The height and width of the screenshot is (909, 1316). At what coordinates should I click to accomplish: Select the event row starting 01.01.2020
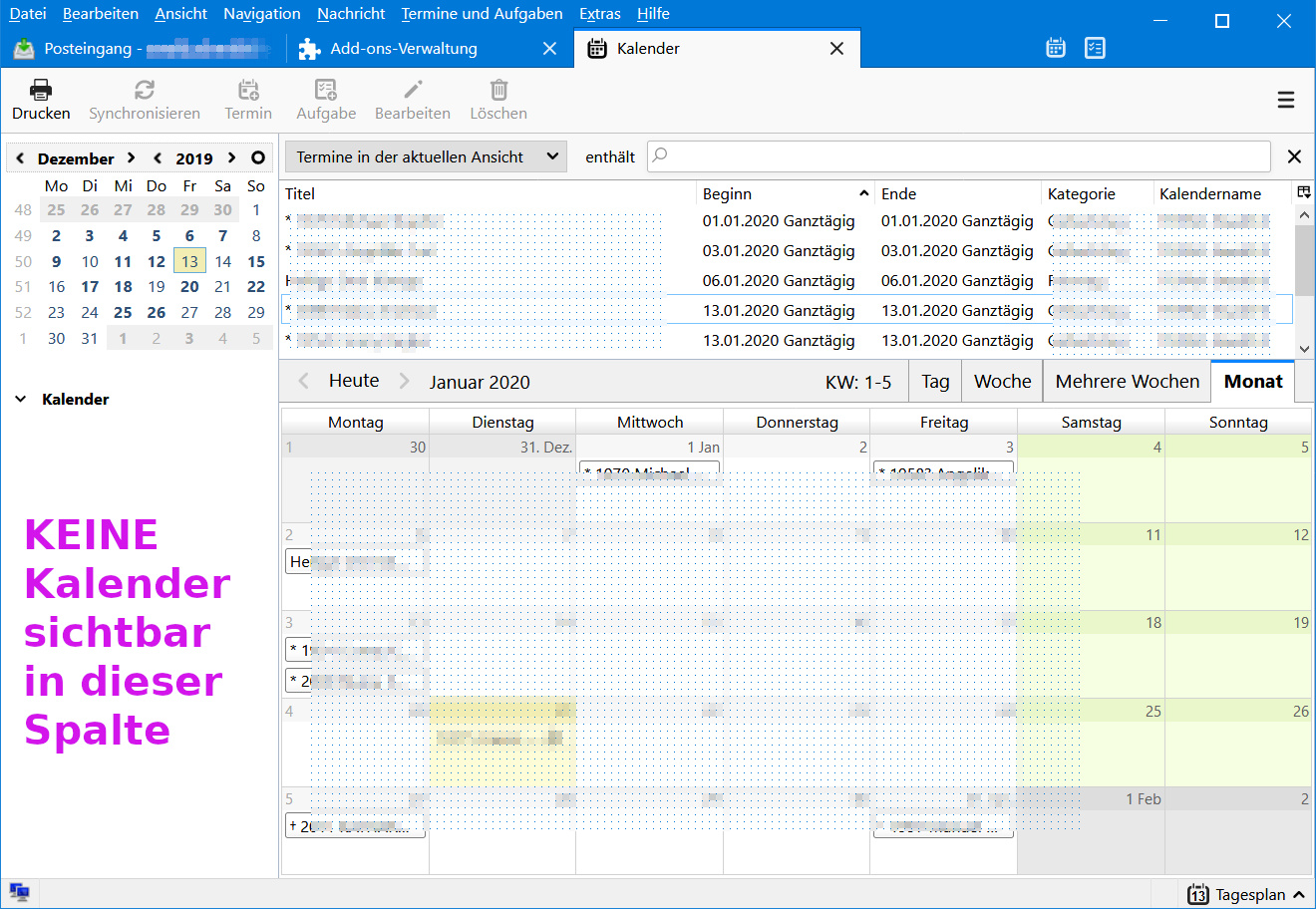tap(788, 221)
